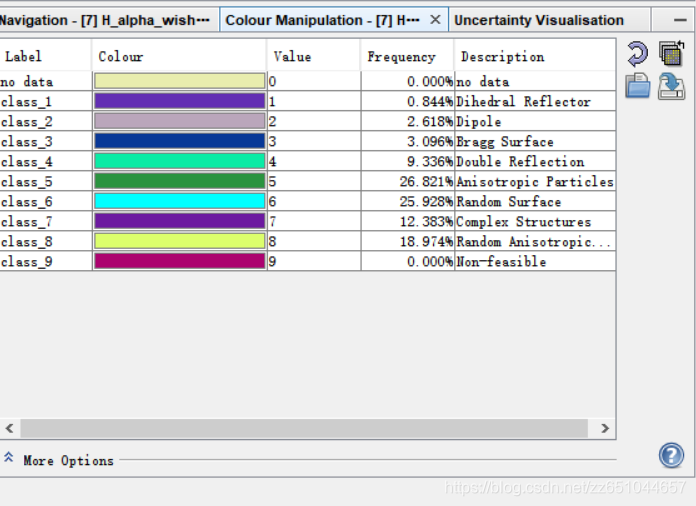Click the Anisotropic Particles description cell
The width and height of the screenshot is (696, 506).
coord(535,181)
